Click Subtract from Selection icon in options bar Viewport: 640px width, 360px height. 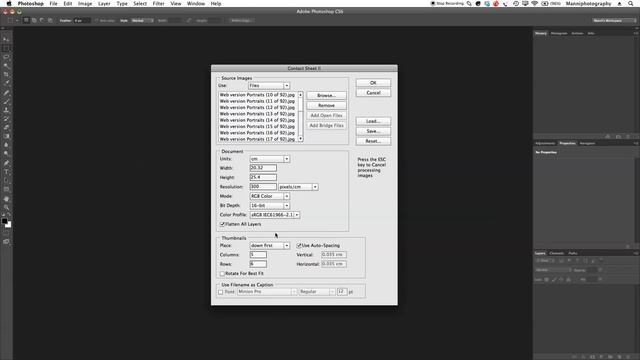pyautogui.click(x=42, y=20)
